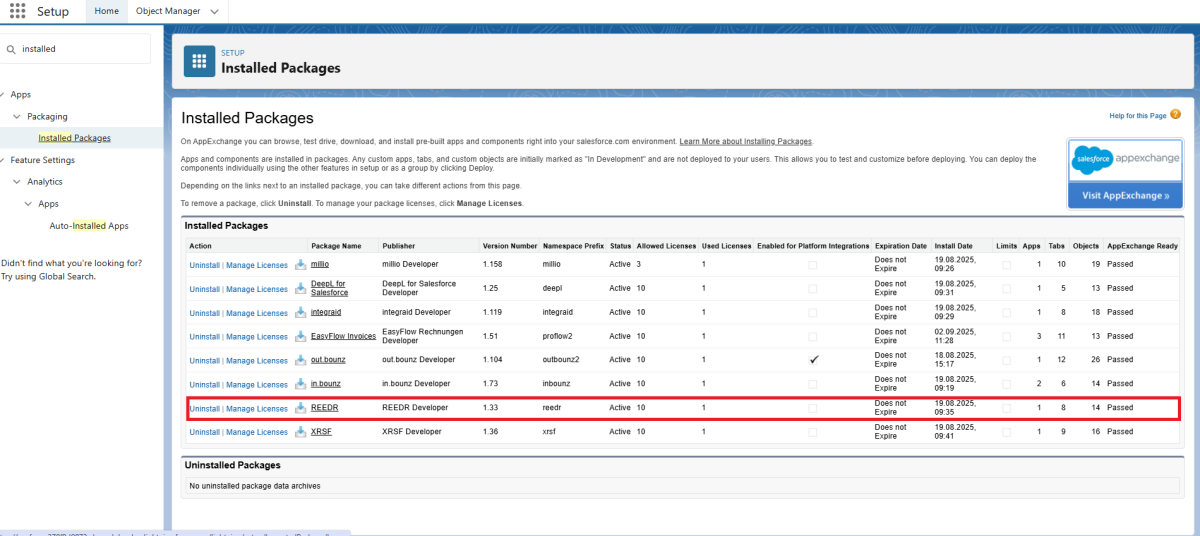Viewport: 1200px width, 536px height.
Task: Collapse the Packaging tree node
Action: pyautogui.click(x=17, y=117)
